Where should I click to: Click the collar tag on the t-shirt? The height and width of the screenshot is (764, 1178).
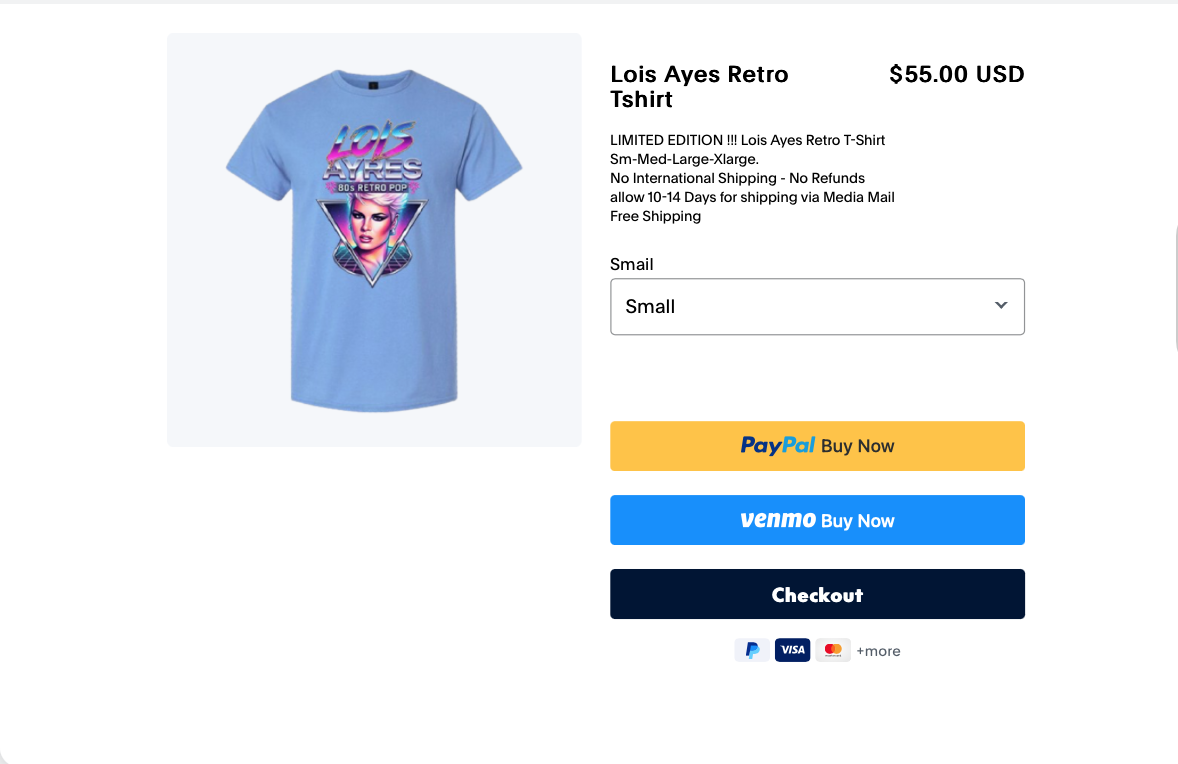[x=373, y=86]
